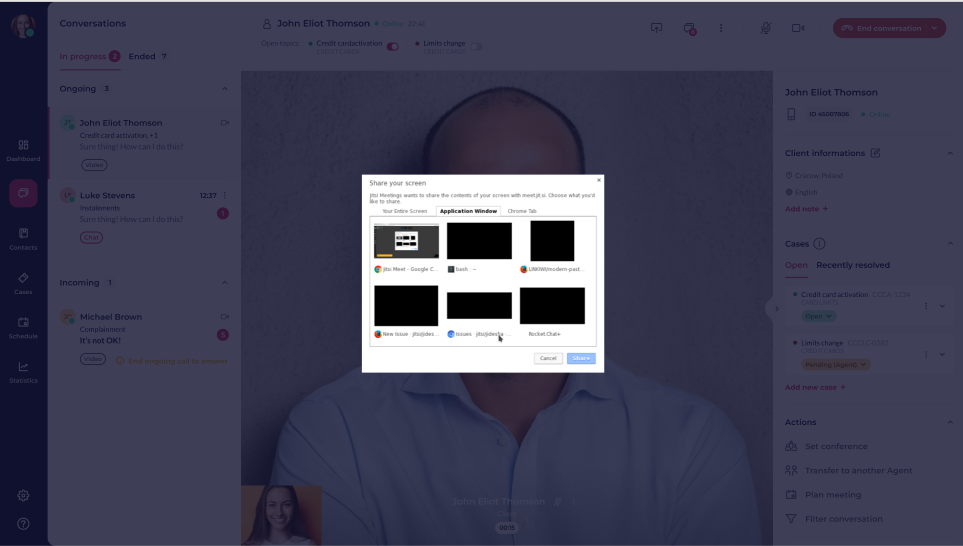Viewport: 963px width, 546px height.
Task: Open the chat messages icon in header
Action: (x=689, y=28)
